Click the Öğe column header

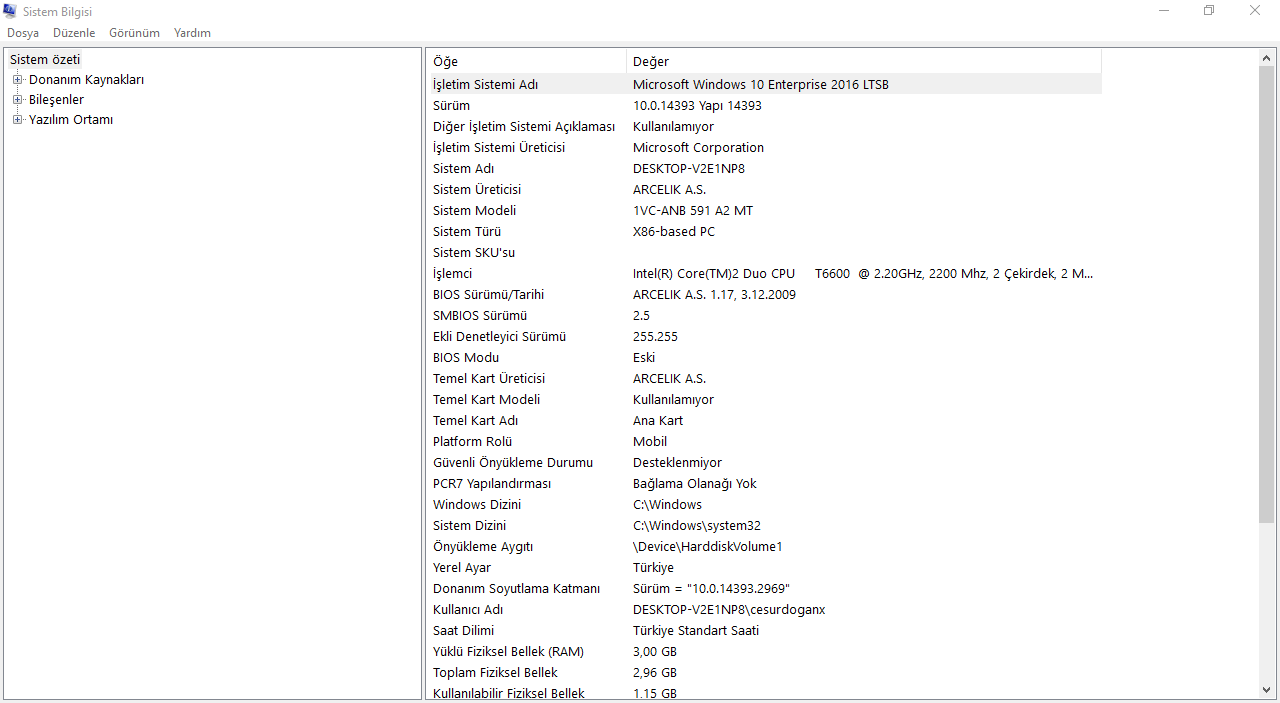pyautogui.click(x=526, y=62)
